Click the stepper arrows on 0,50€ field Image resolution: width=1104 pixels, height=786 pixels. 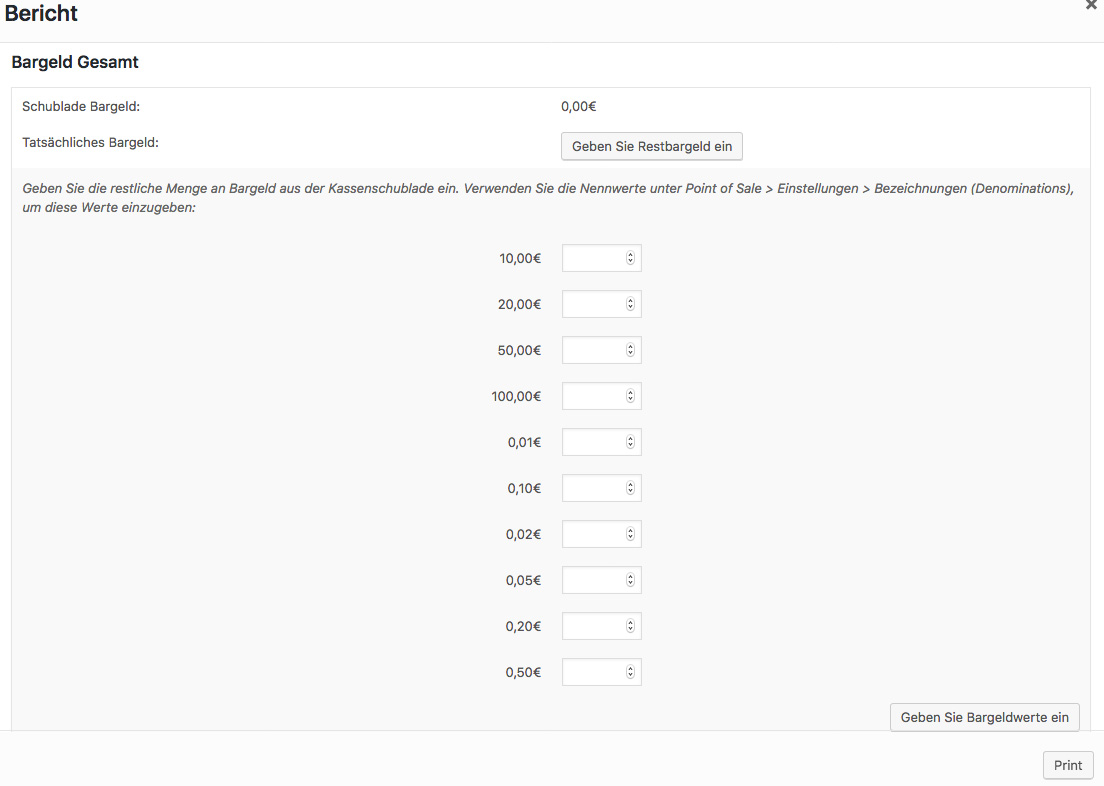(x=630, y=672)
